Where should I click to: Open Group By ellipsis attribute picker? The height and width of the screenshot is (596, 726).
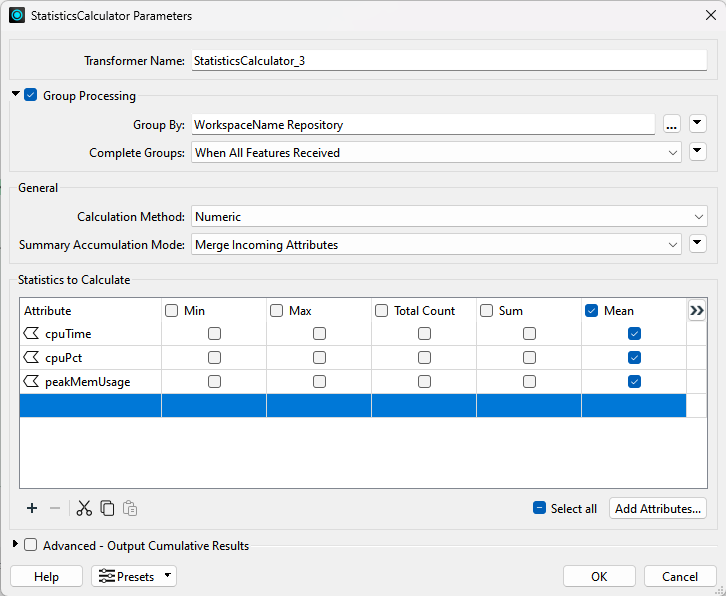[x=672, y=125]
